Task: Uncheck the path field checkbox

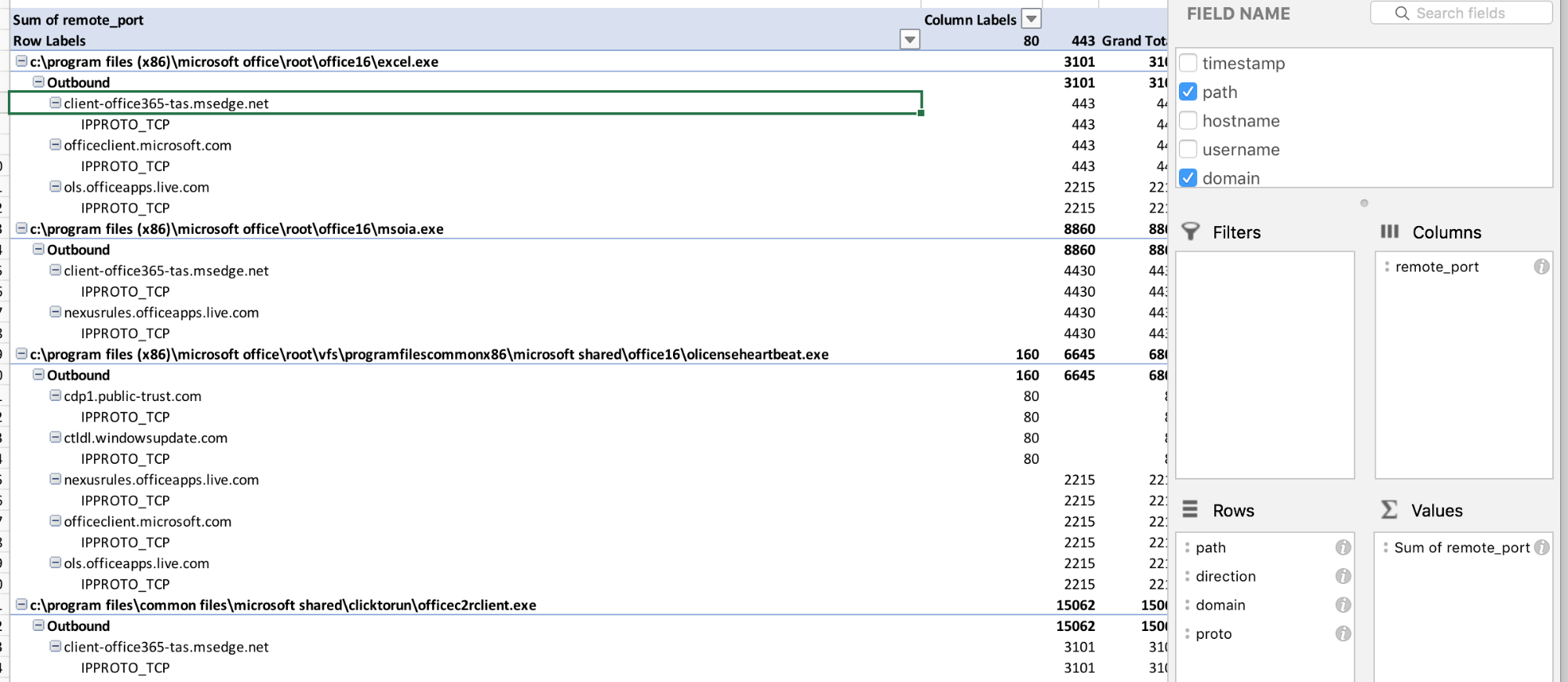Action: tap(1188, 92)
